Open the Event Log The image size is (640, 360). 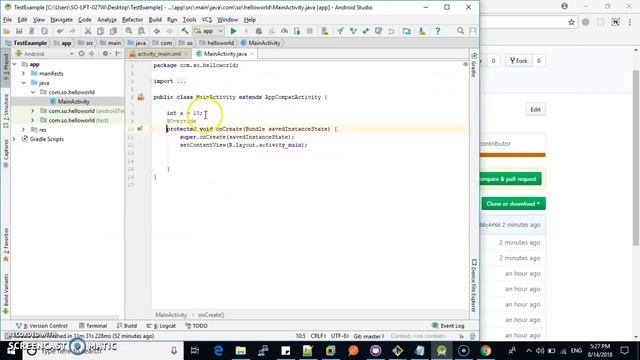448,326
